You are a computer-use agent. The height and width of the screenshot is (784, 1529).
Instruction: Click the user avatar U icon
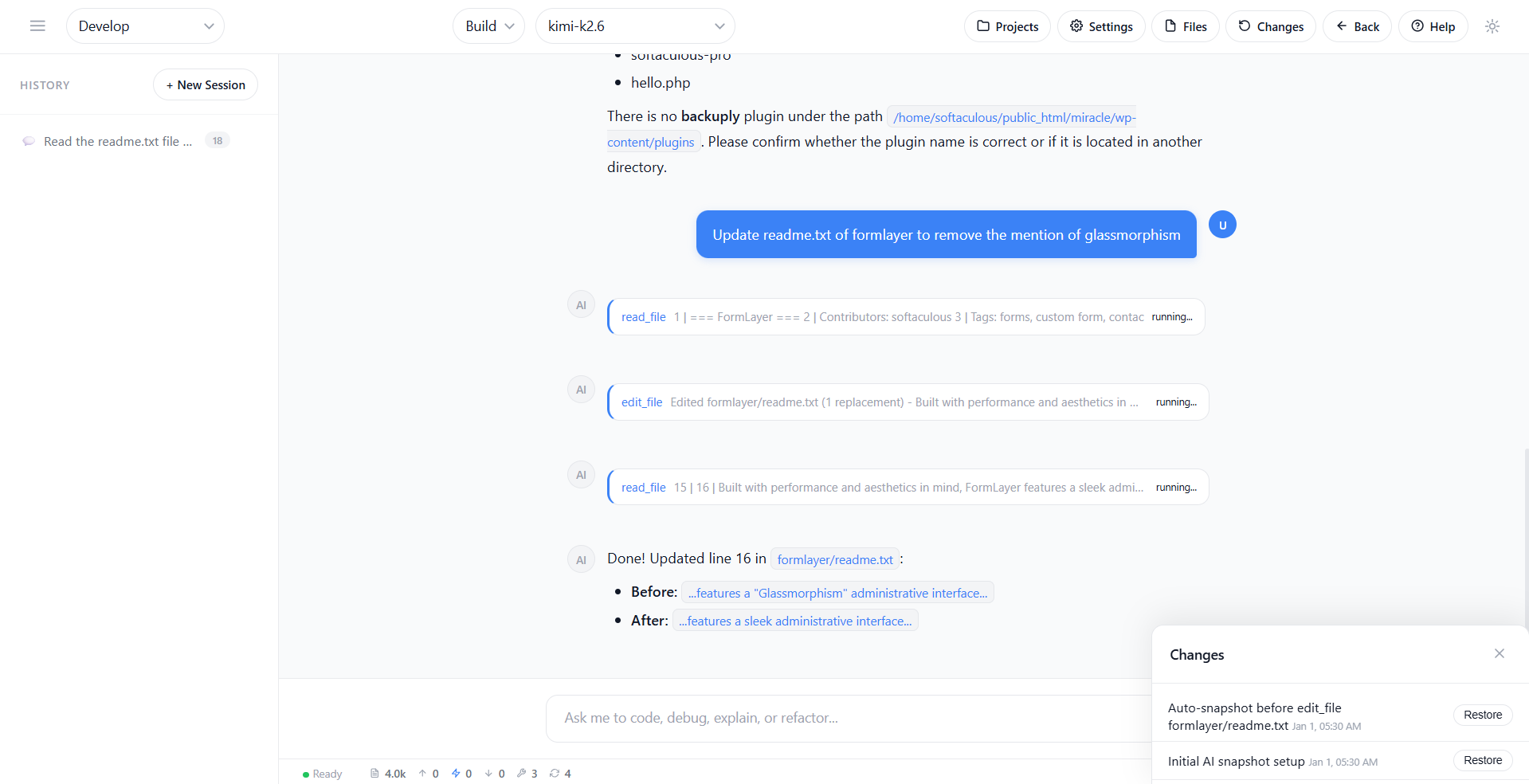click(1222, 225)
